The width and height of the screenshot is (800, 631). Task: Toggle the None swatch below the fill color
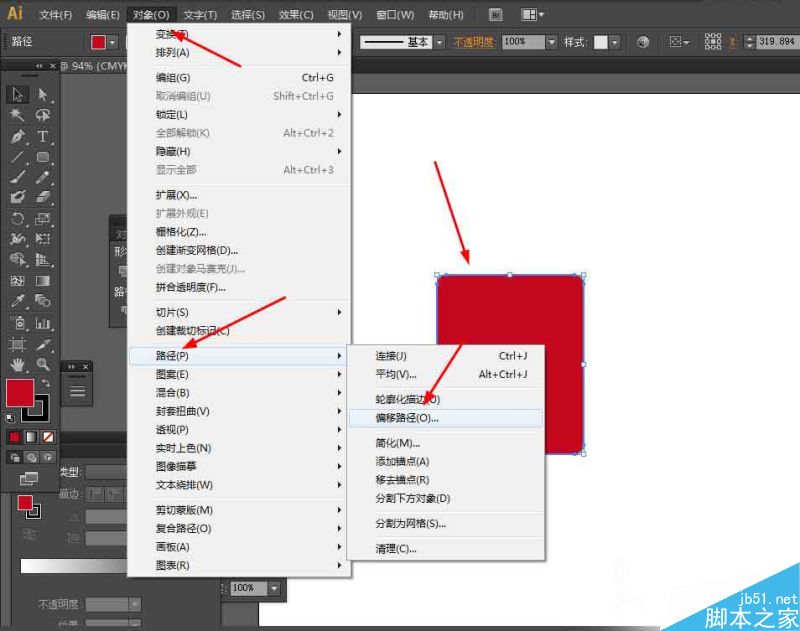pyautogui.click(x=46, y=437)
